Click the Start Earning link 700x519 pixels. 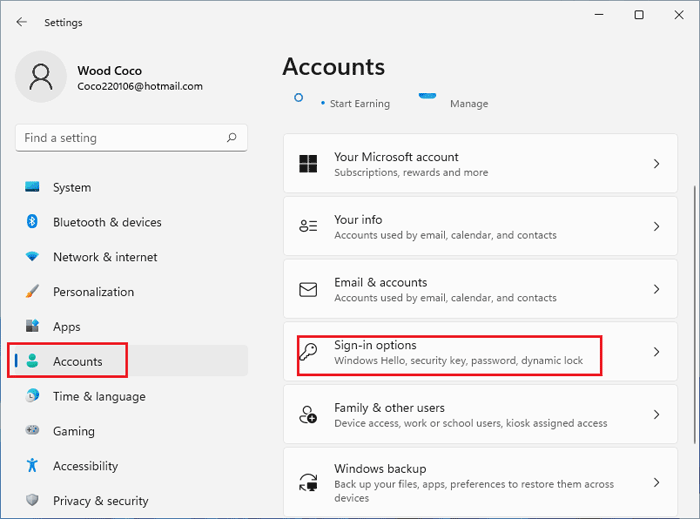click(360, 104)
